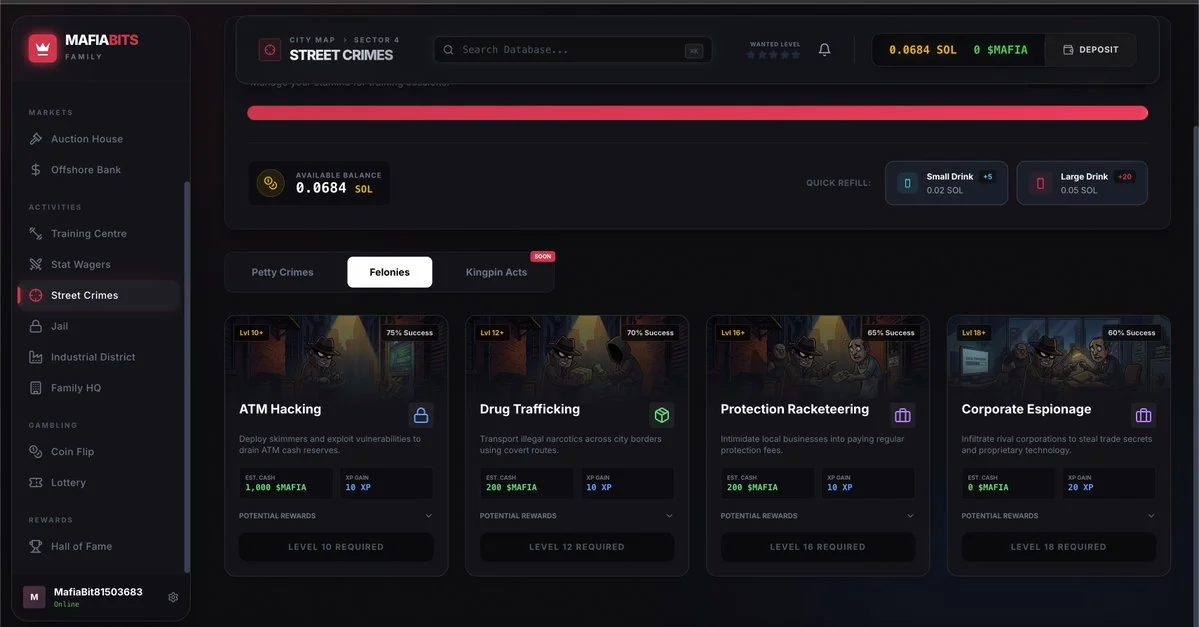Open notifications bell icon
This screenshot has width=1199, height=627.
pos(824,50)
